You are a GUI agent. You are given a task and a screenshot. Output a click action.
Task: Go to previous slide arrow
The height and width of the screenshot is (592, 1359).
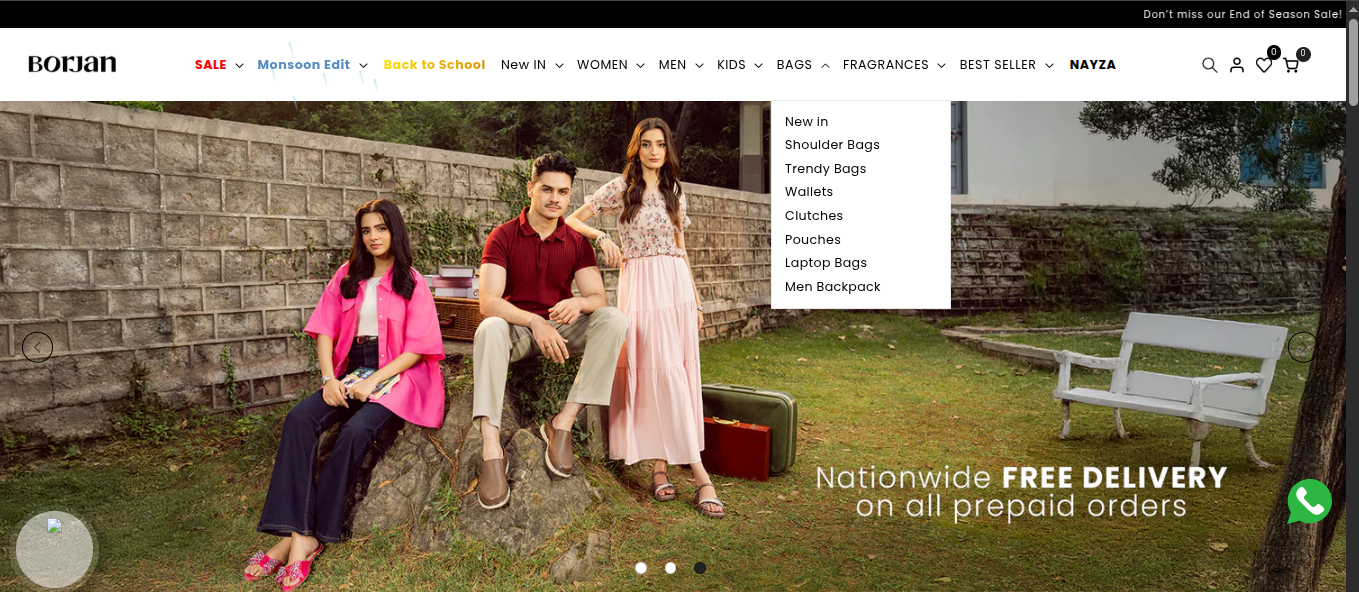coord(37,347)
